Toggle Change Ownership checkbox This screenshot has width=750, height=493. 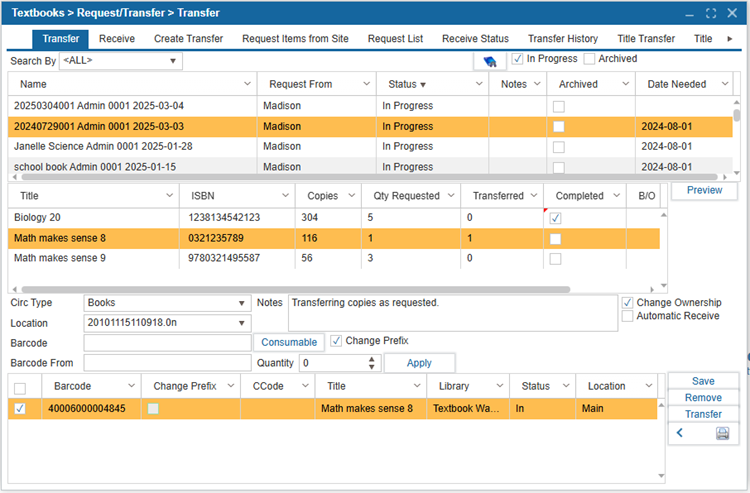click(627, 303)
